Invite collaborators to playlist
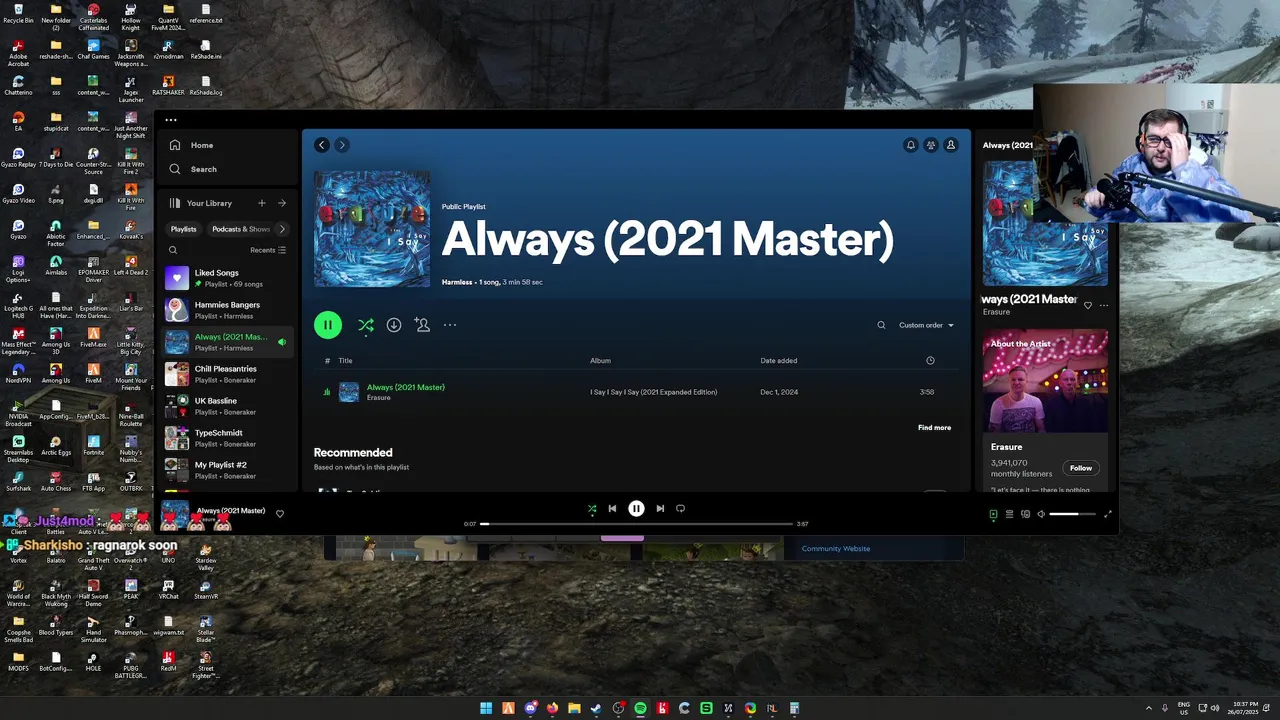Viewport: 1280px width, 720px height. pos(422,325)
